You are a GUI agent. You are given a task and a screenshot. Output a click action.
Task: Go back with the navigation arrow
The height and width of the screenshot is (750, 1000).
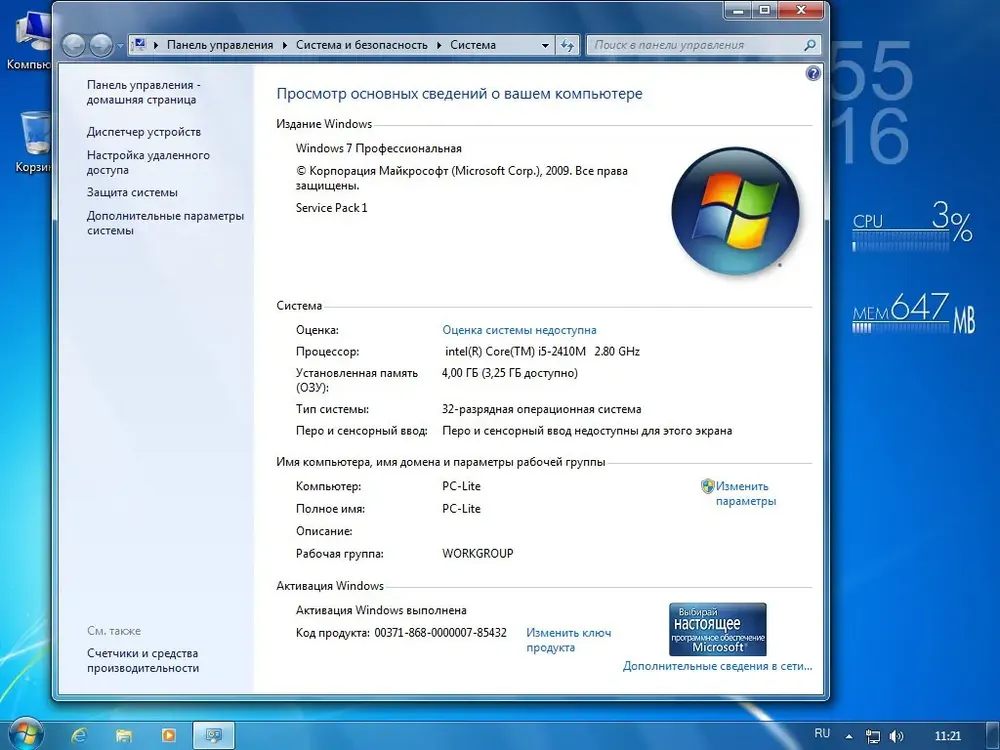[x=74, y=45]
